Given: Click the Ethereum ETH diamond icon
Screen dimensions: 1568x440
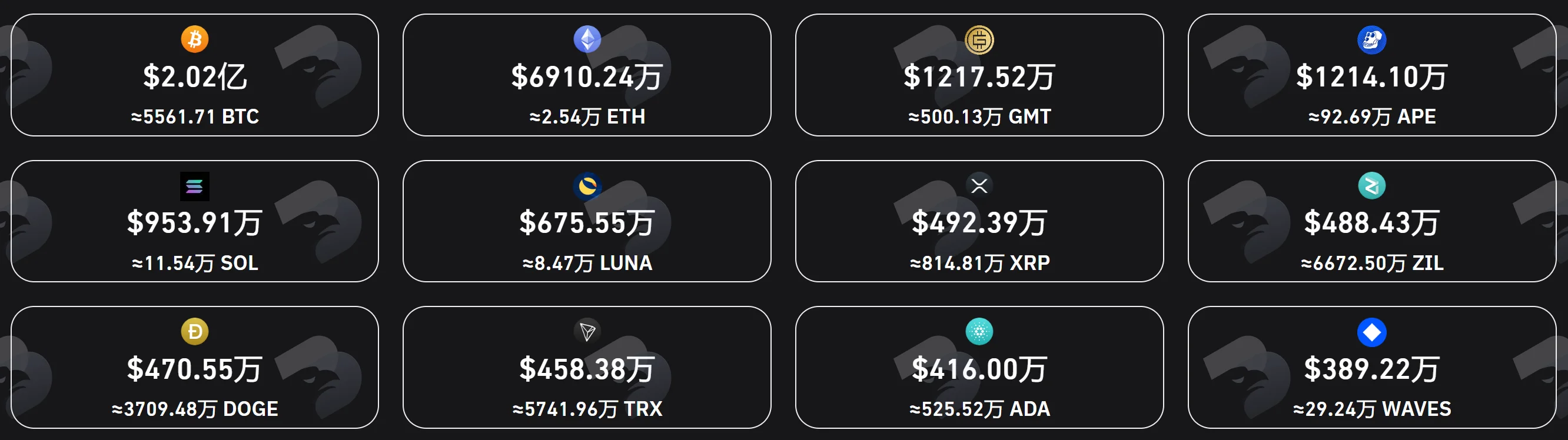Looking at the screenshot, I should pos(587,39).
